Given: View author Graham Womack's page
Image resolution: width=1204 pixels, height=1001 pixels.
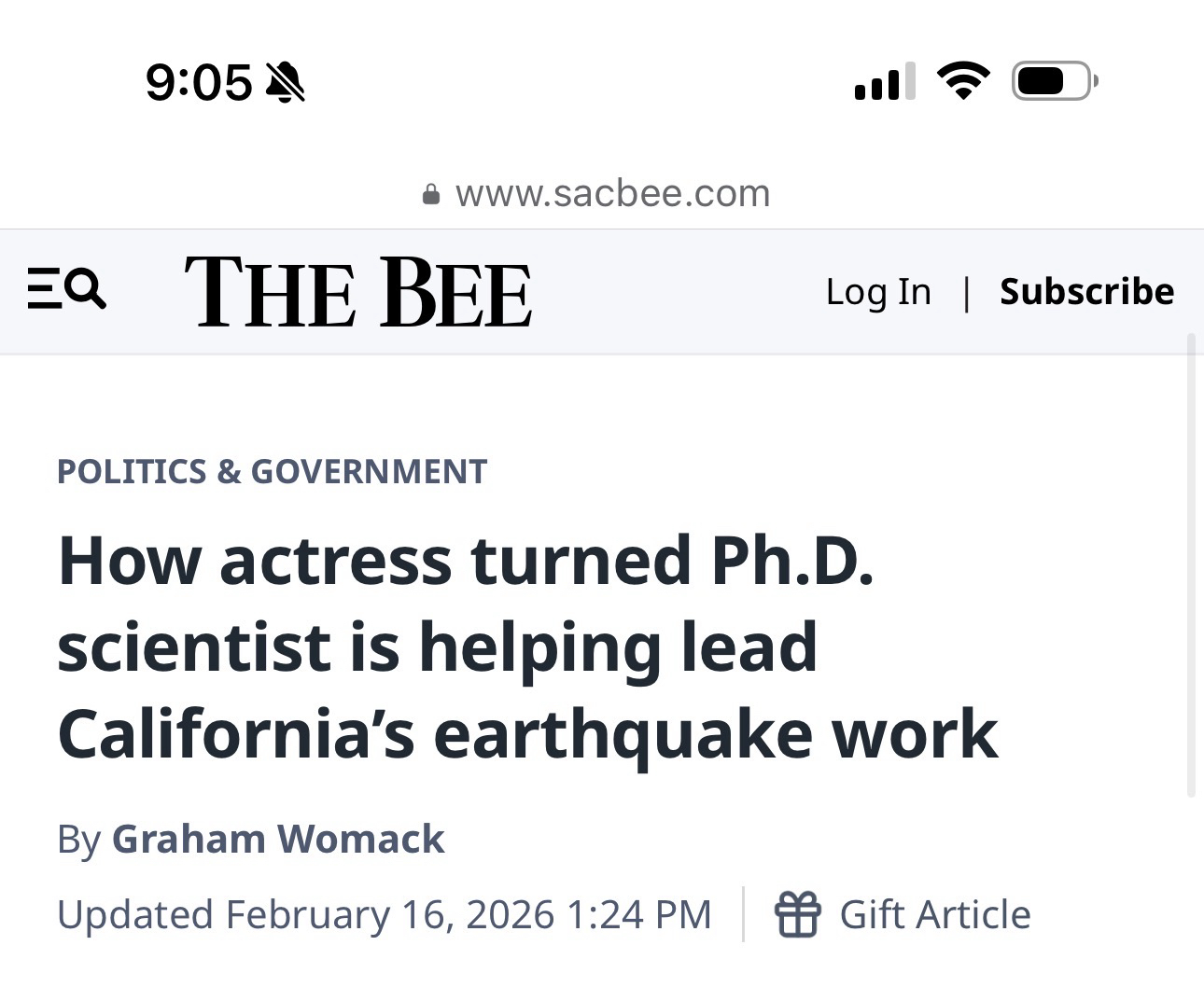Looking at the screenshot, I should pos(277,839).
